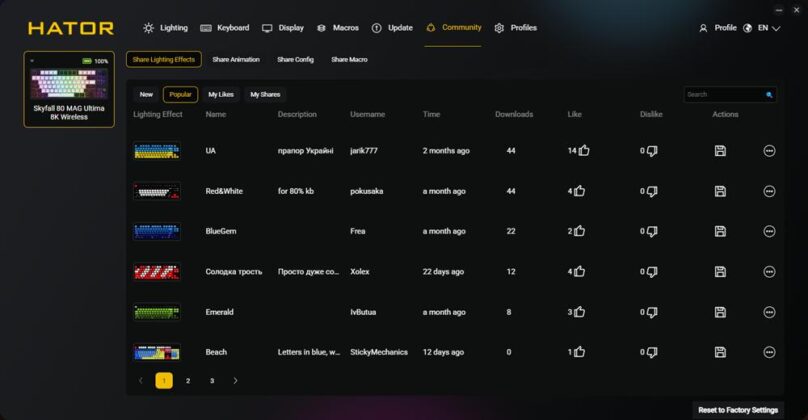Viewport: 808px width, 420px height.
Task: Open the Beach lighting effect thumbnail
Action: tap(157, 352)
